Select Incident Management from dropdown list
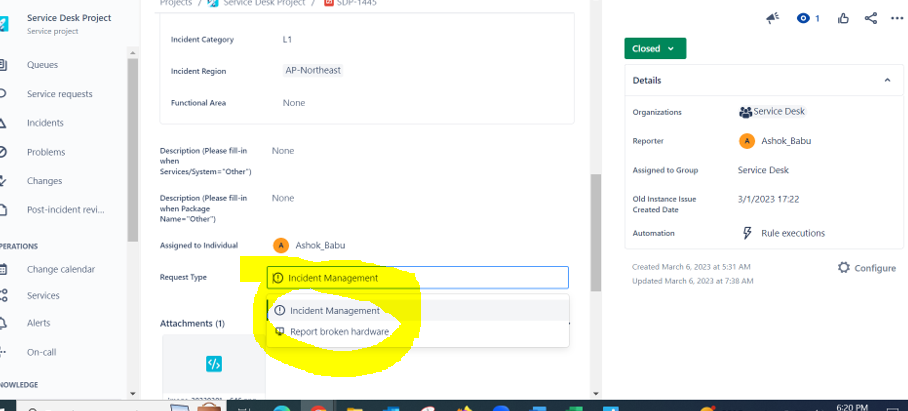The height and width of the screenshot is (411, 908). [x=418, y=311]
